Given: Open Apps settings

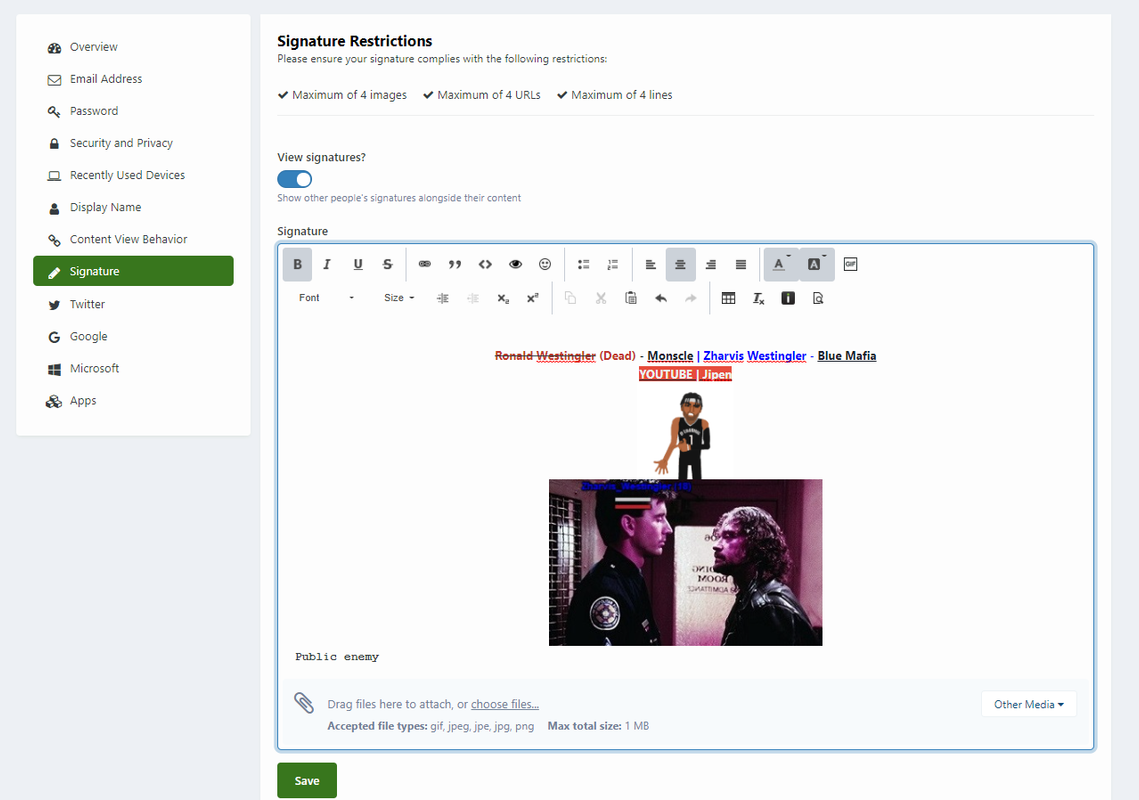Looking at the screenshot, I should coord(133,400).
